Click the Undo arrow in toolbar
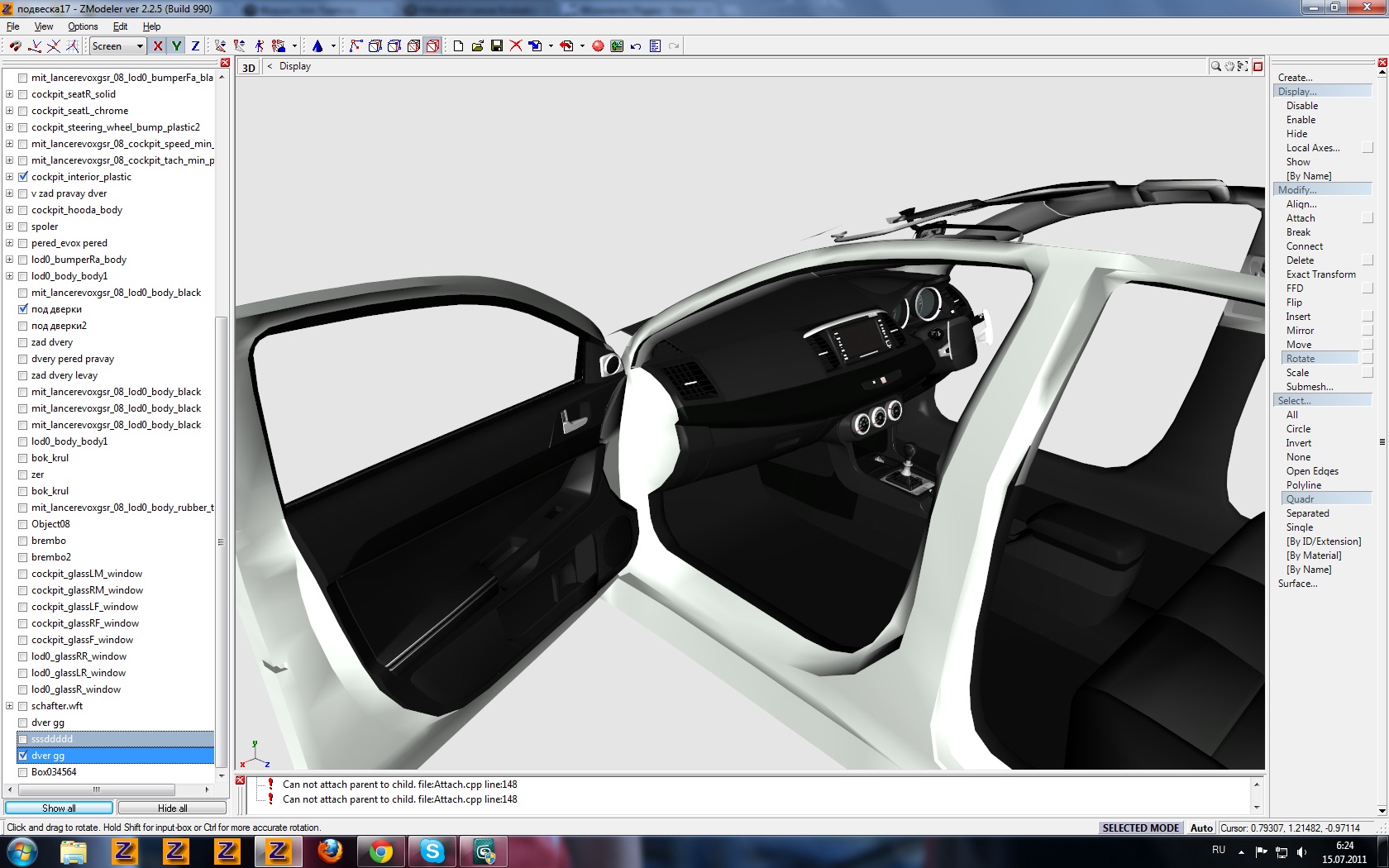 coord(636,46)
